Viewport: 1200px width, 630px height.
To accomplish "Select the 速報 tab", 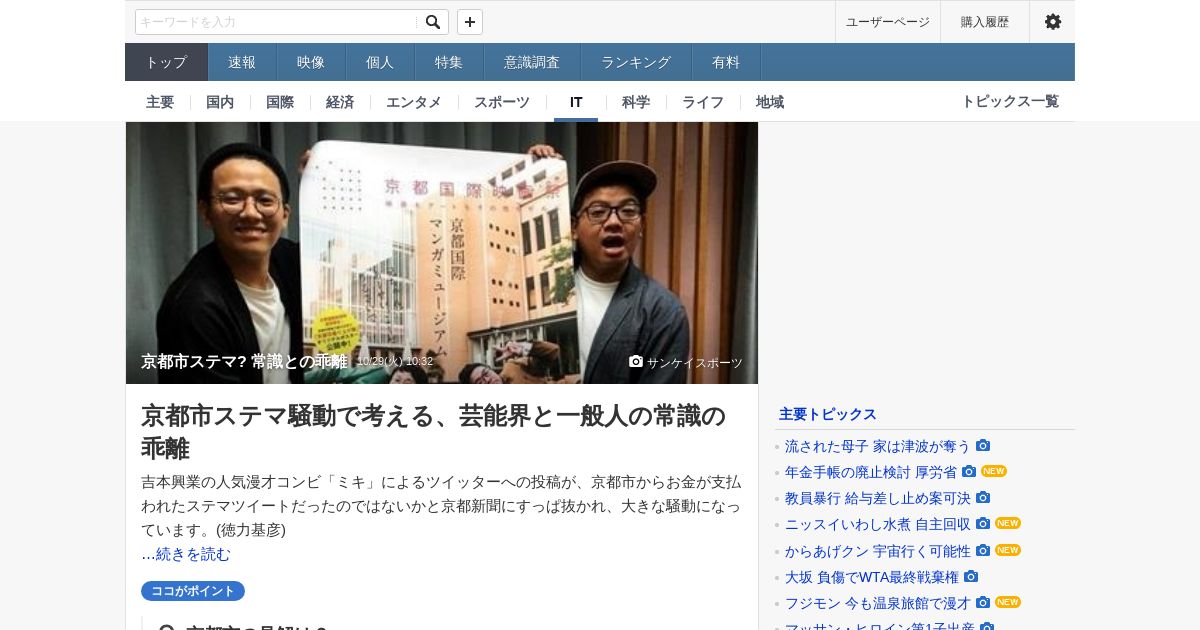I will click(242, 62).
